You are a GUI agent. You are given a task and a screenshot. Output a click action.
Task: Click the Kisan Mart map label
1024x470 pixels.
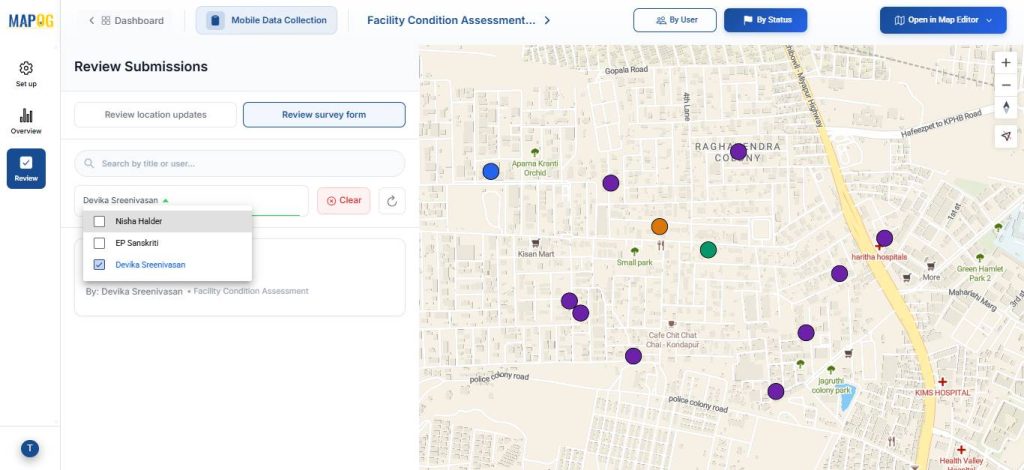tap(536, 253)
